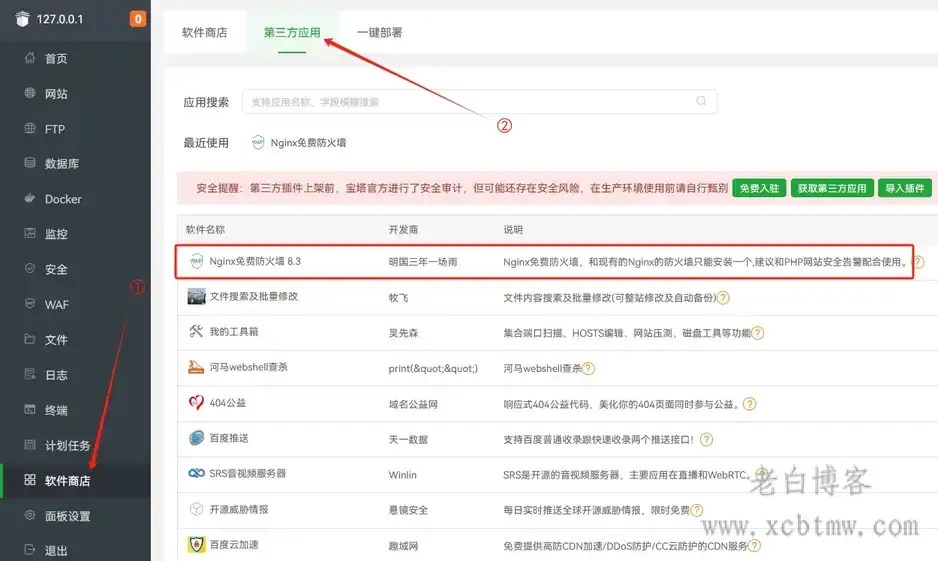This screenshot has height=561, width=938.
Task: Click developer name 明国三年一场雨
Action: pyautogui.click(x=423, y=262)
